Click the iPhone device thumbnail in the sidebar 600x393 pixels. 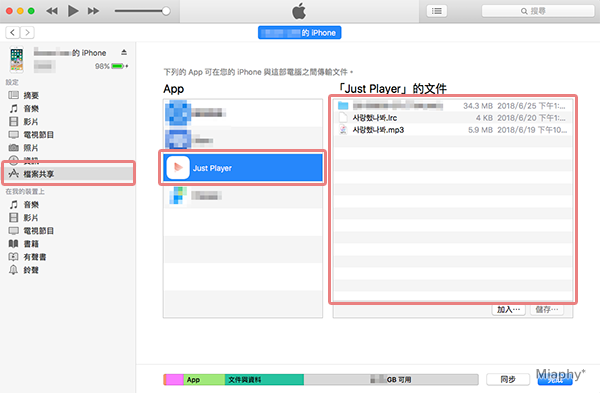16,60
